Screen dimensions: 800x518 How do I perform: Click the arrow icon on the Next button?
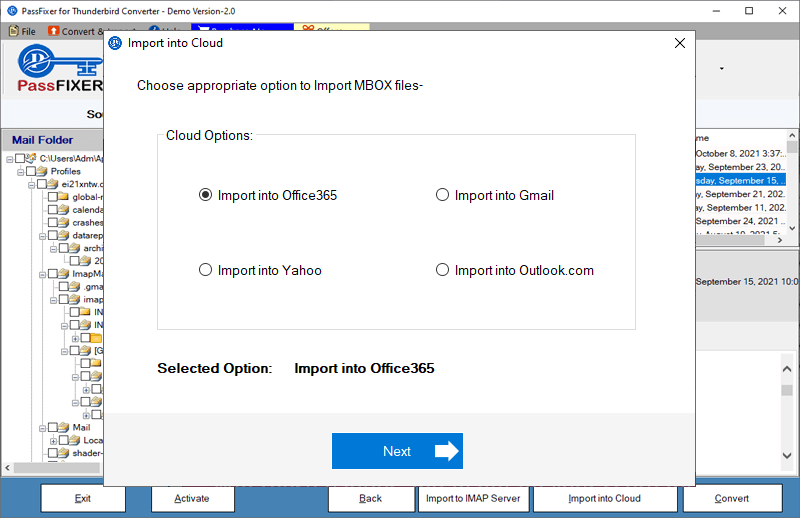pos(446,451)
